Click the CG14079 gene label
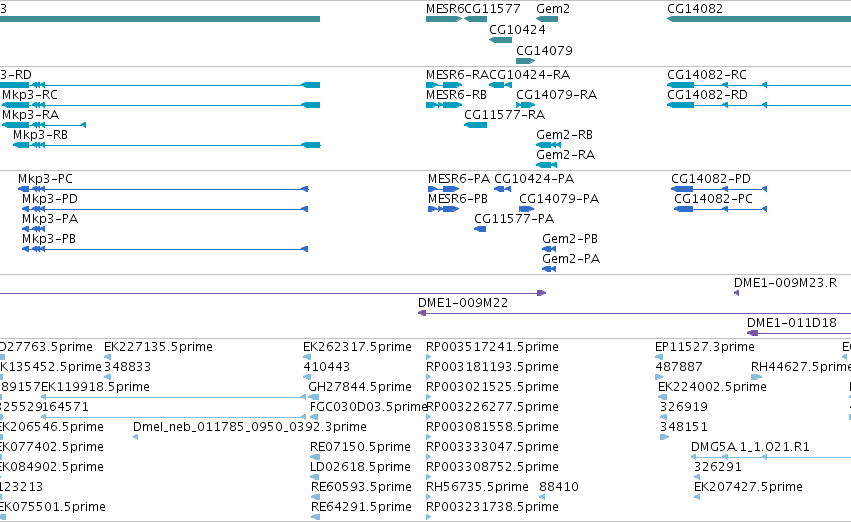Viewport: 851px width, 522px height. pos(544,50)
